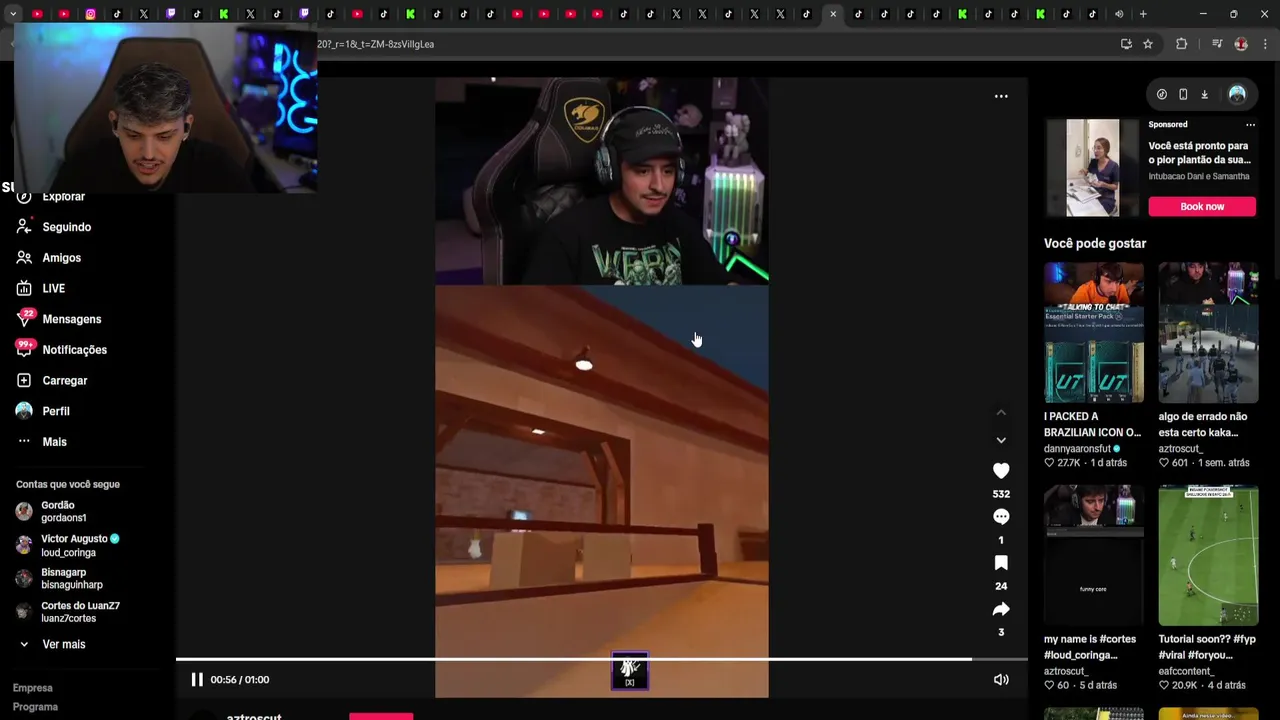This screenshot has height=720, width=1280.
Task: Open the my name is #cortes video thumbnail
Action: (x=1094, y=556)
